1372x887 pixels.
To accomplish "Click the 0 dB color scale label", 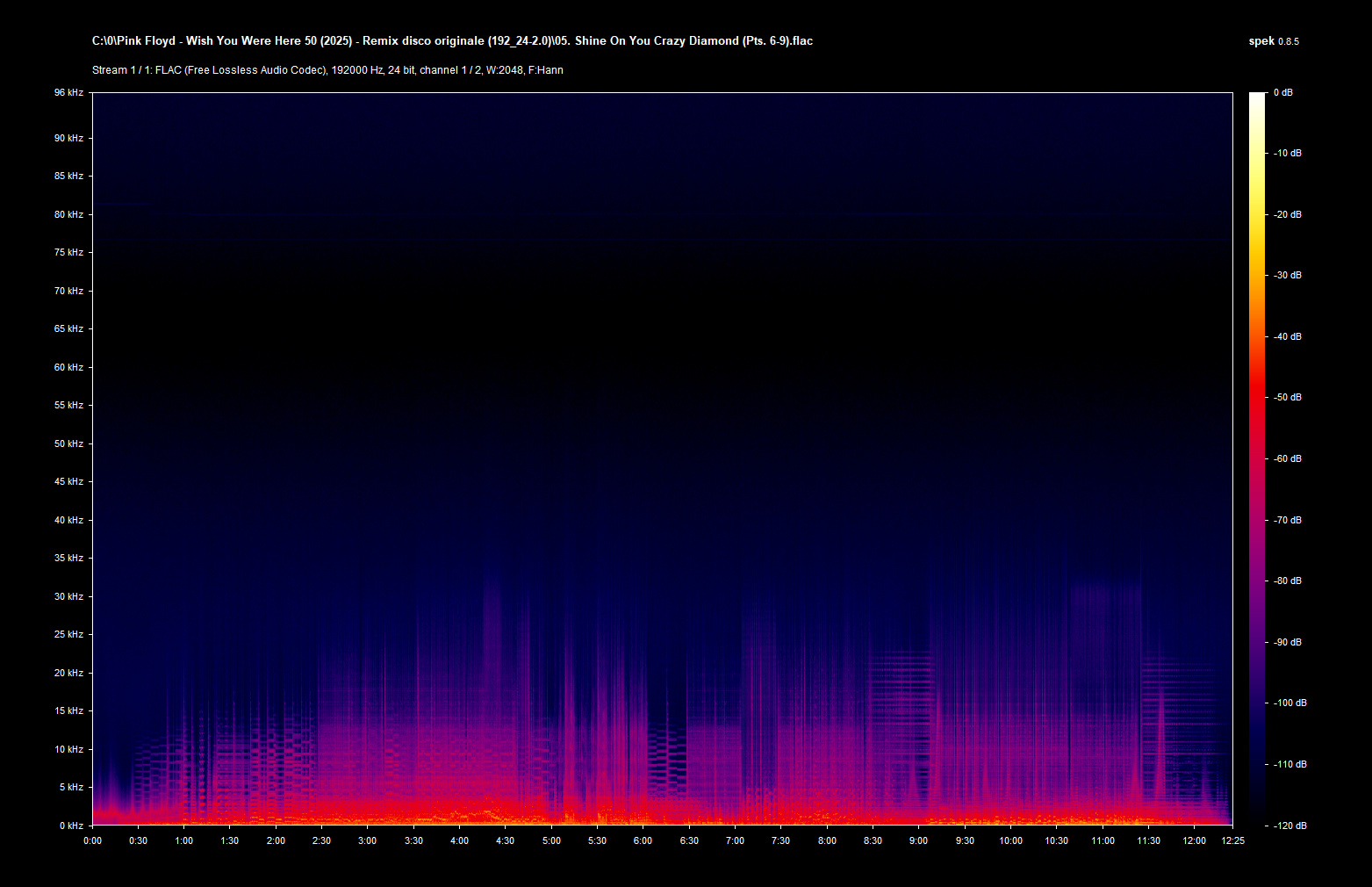I will [x=1282, y=93].
